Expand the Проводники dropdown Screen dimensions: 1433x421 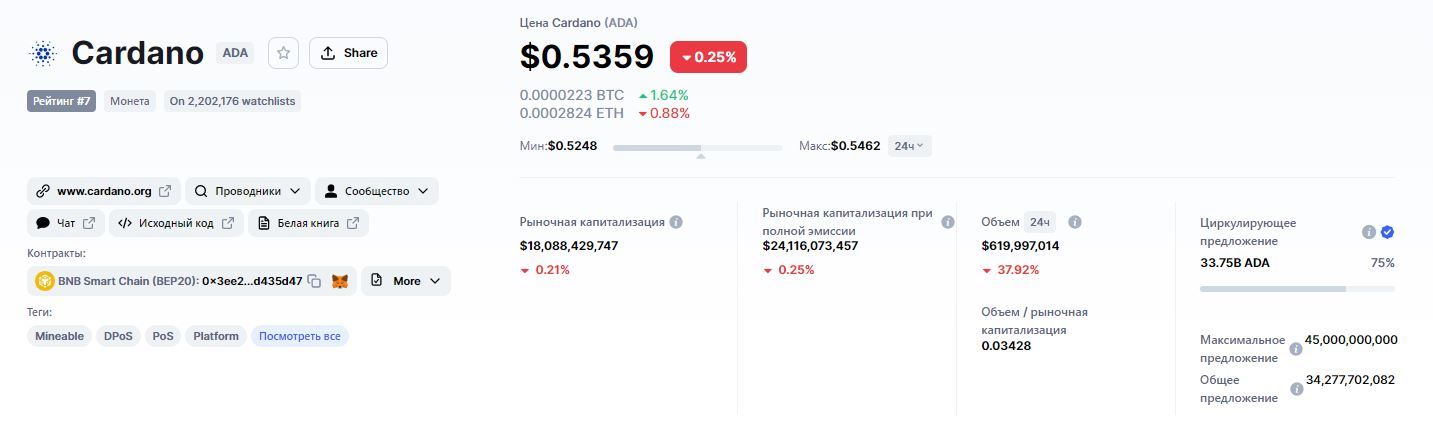tap(247, 191)
